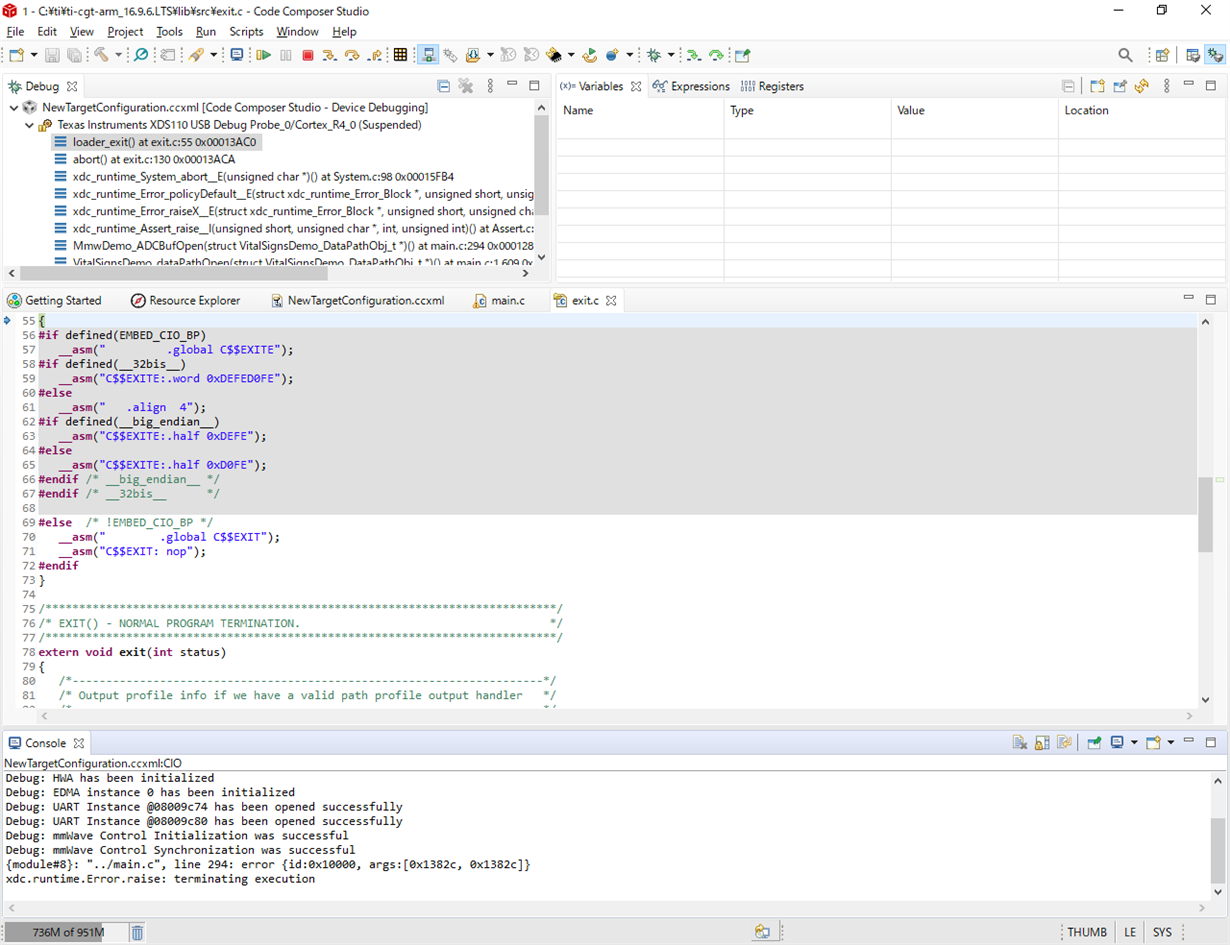Screen dimensions: 1230x945
Task: Click the Load Program icon
Action: coord(473,55)
